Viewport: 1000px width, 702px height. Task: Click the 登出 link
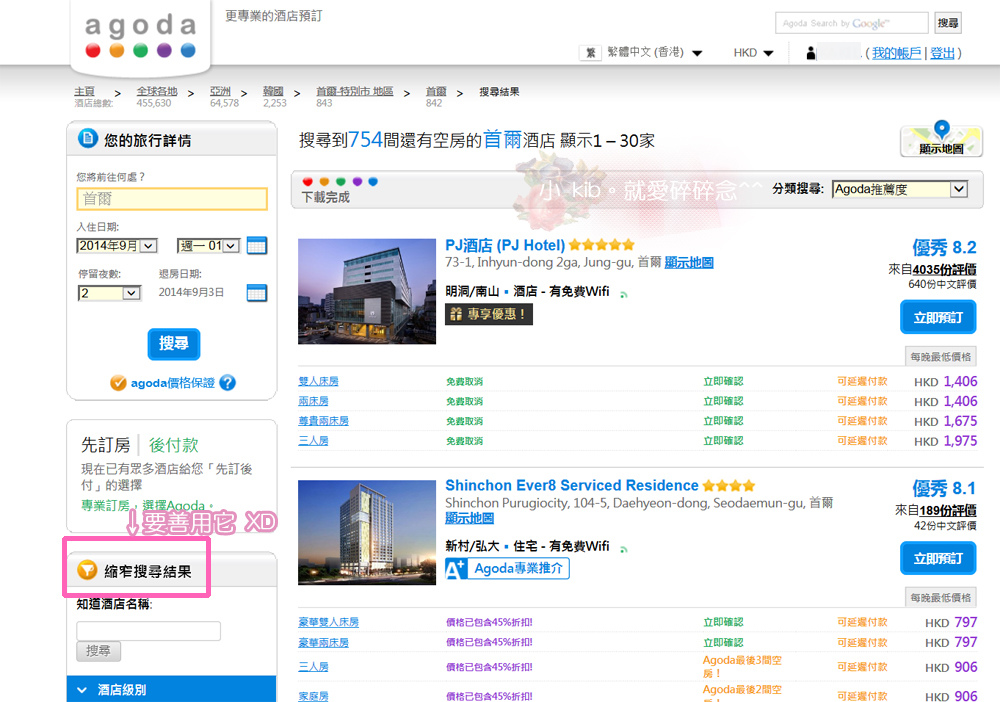[x=943, y=53]
